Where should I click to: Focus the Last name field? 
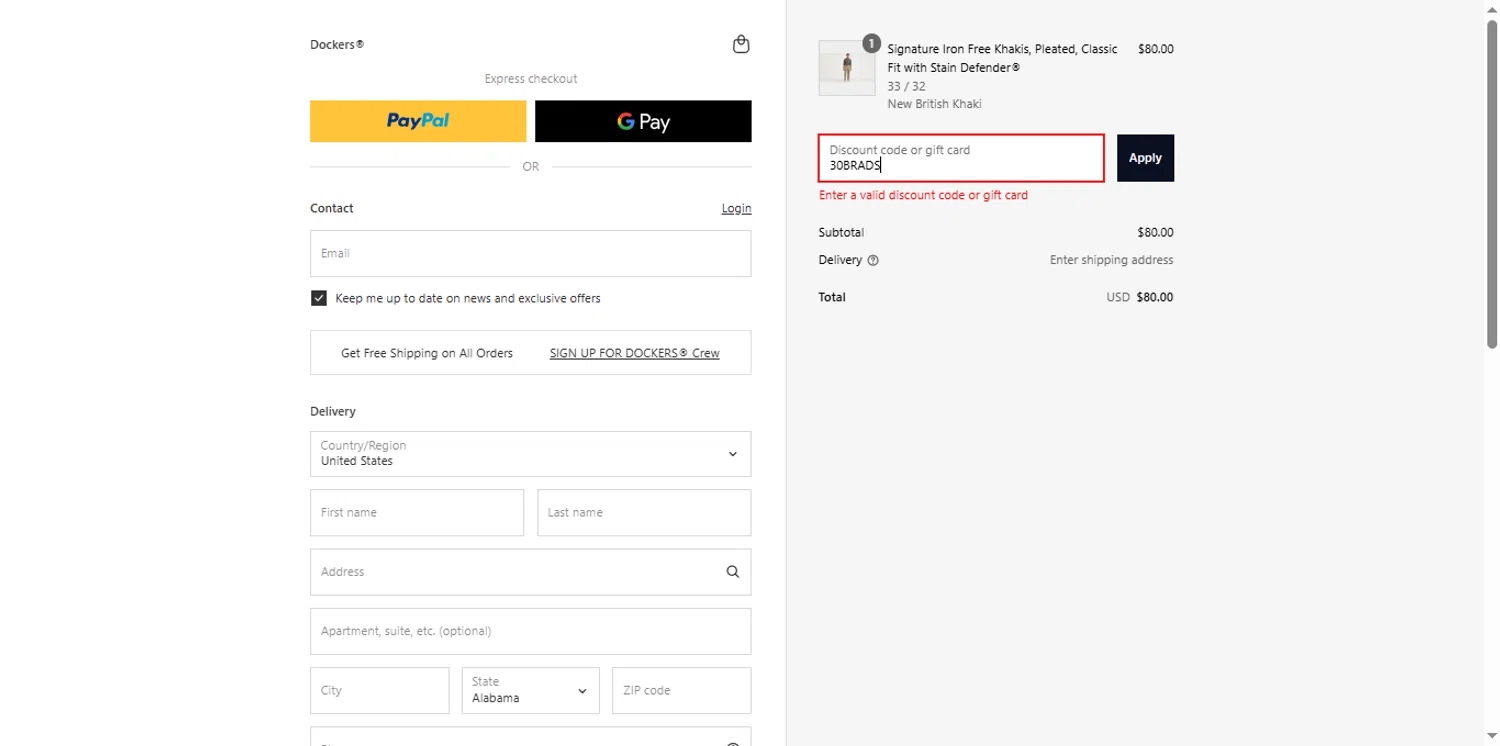[644, 512]
